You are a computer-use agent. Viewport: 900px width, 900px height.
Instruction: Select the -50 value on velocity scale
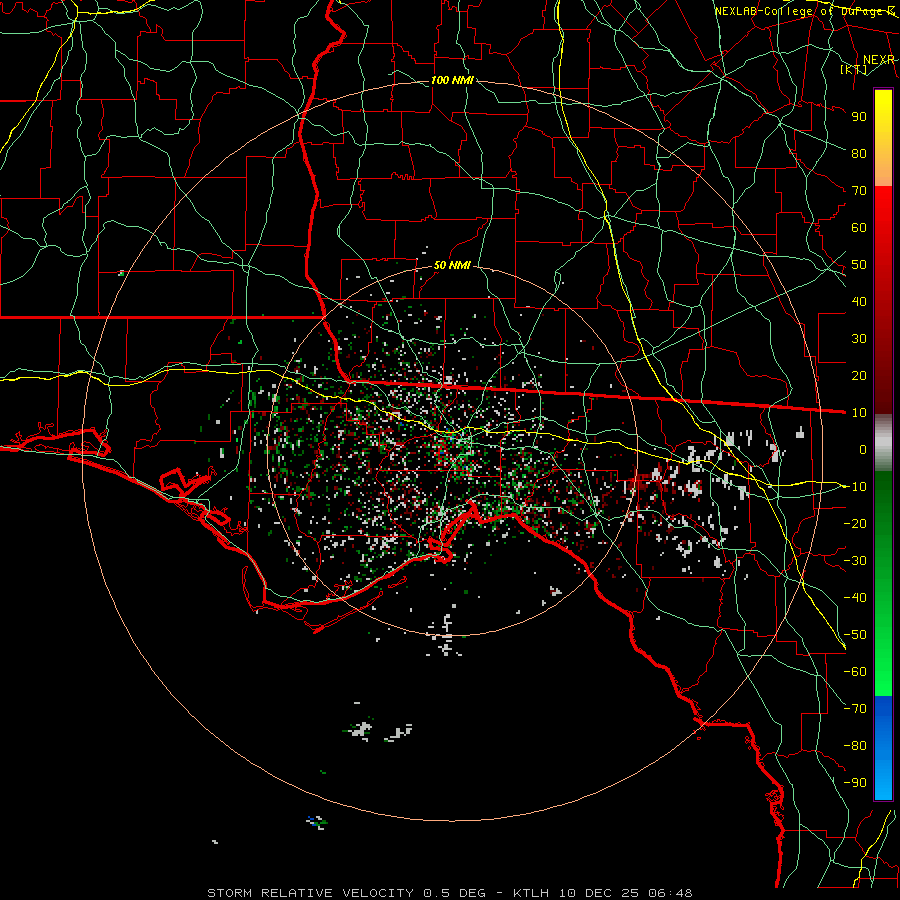pos(855,635)
